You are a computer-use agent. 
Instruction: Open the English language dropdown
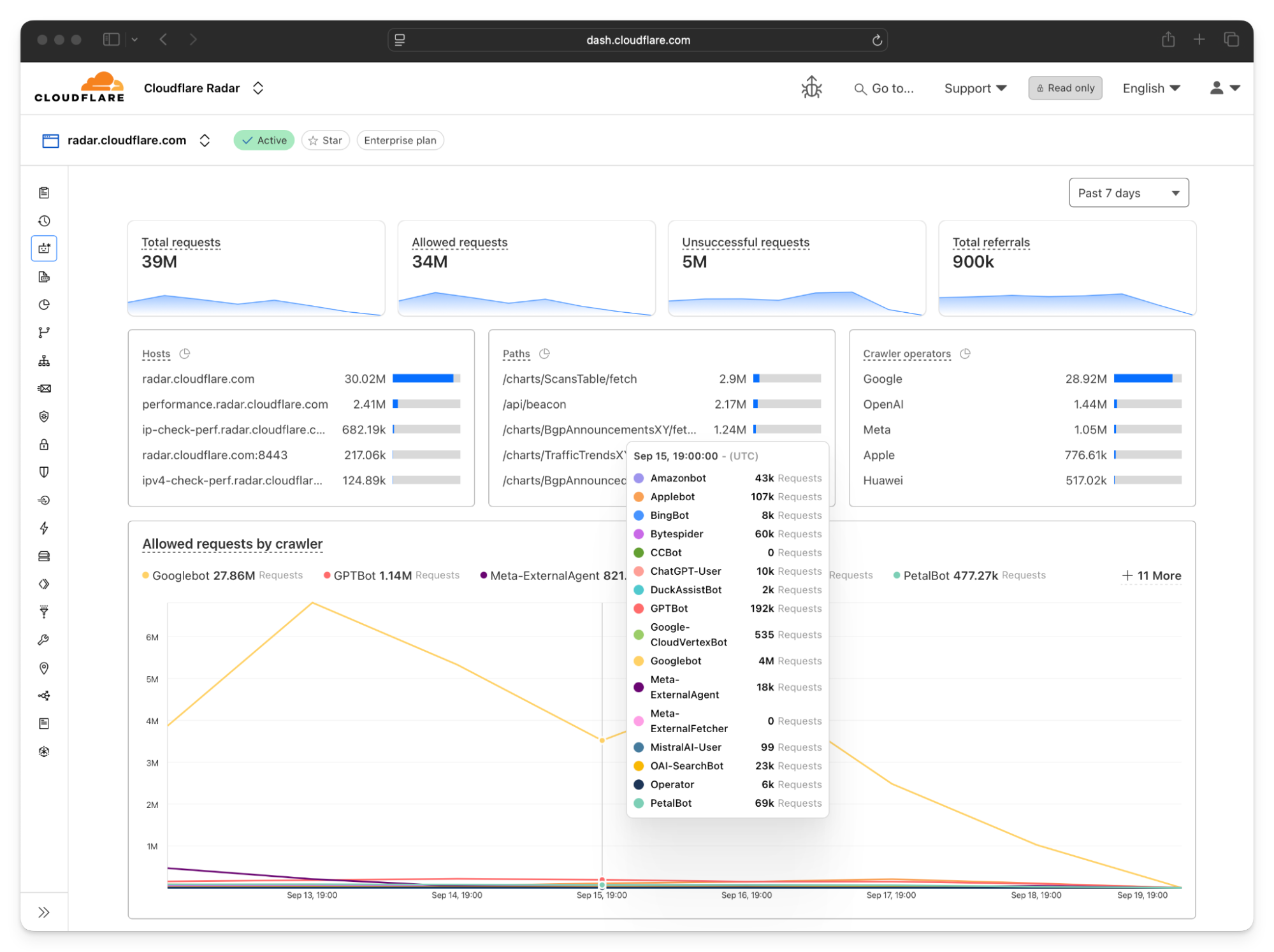pos(1151,89)
